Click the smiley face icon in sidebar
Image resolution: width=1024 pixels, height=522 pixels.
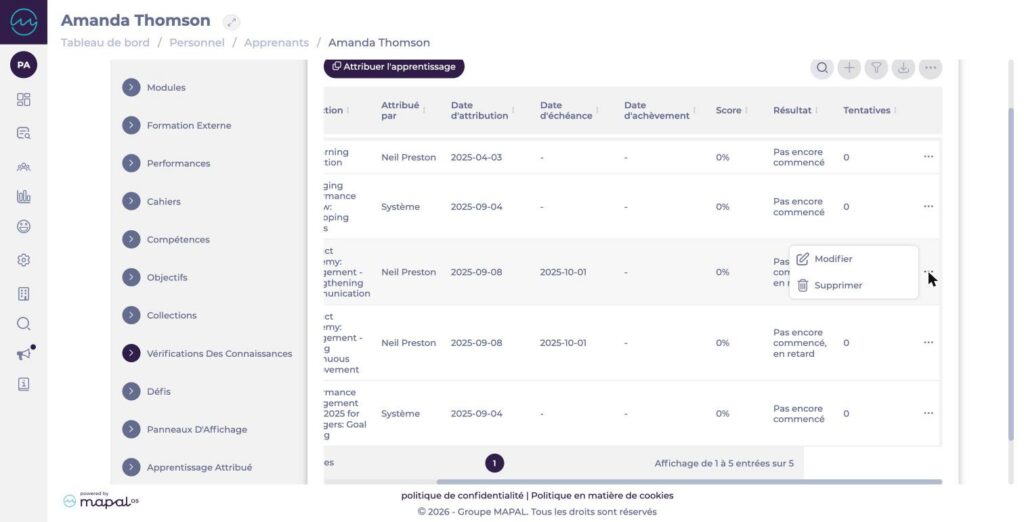click(x=24, y=227)
